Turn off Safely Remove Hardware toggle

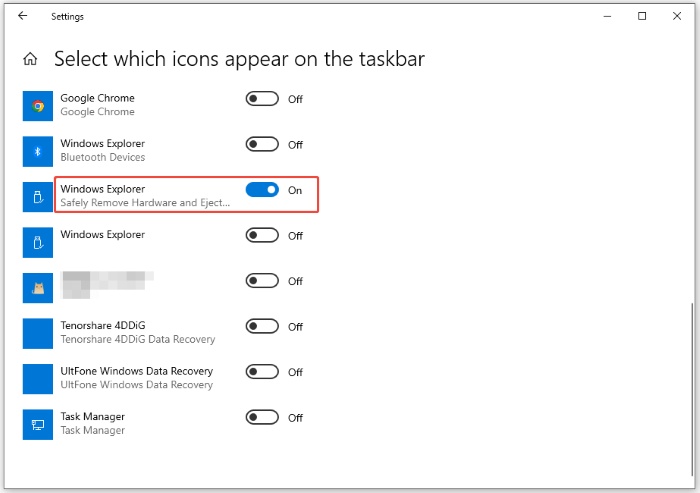point(262,190)
